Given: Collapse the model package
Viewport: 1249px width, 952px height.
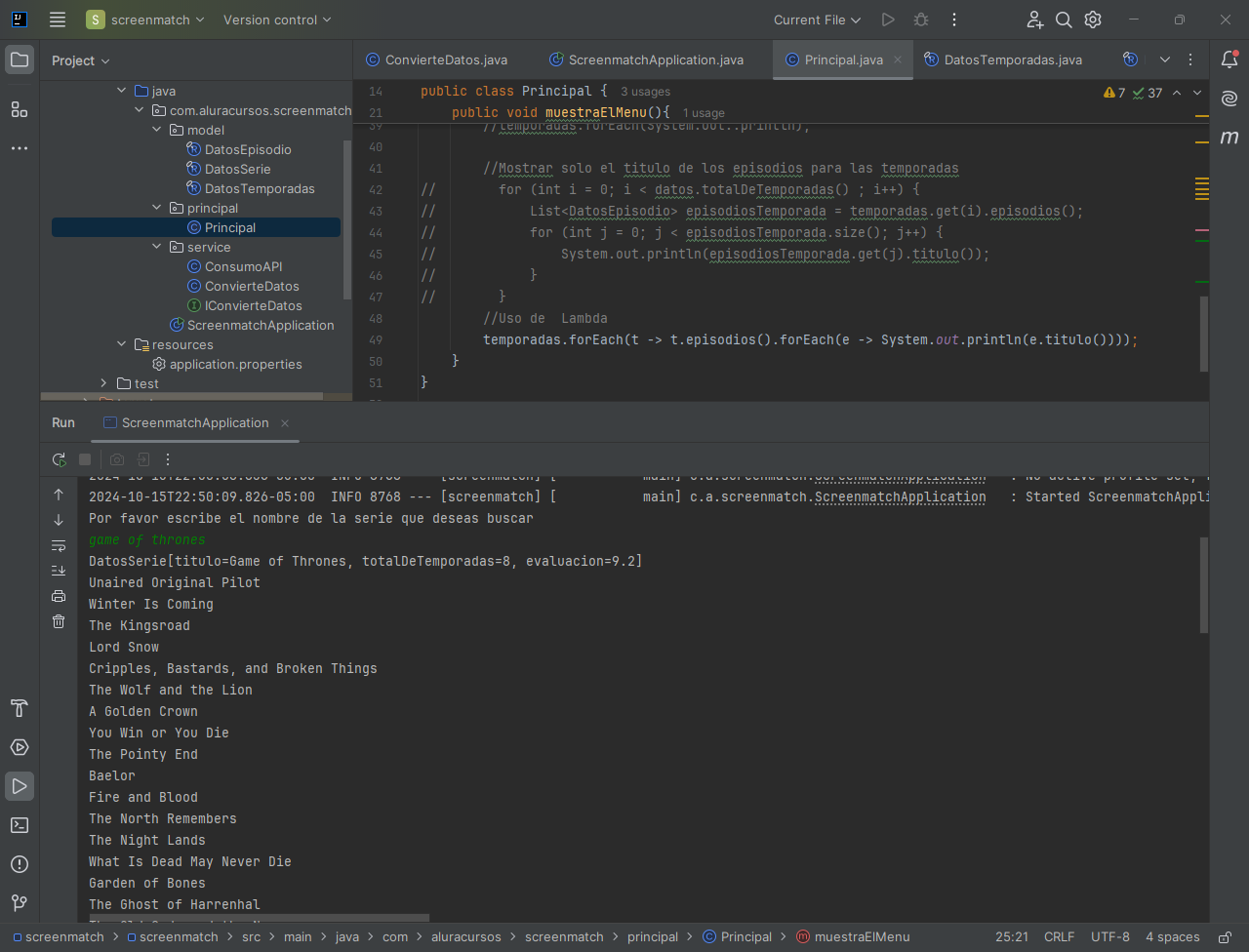Looking at the screenshot, I should pyautogui.click(x=157, y=130).
